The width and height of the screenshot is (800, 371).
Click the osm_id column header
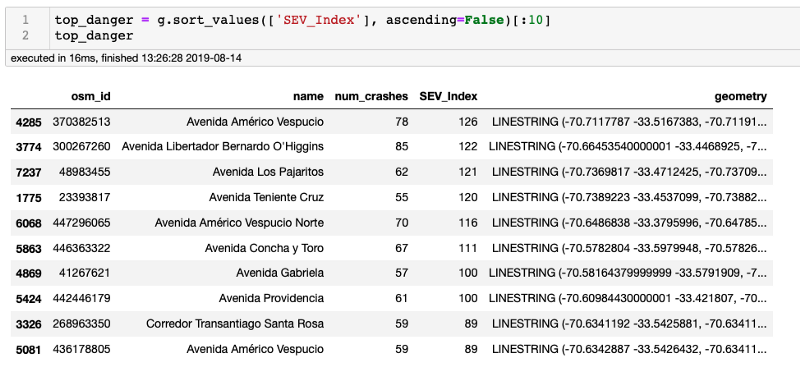pyautogui.click(x=91, y=96)
